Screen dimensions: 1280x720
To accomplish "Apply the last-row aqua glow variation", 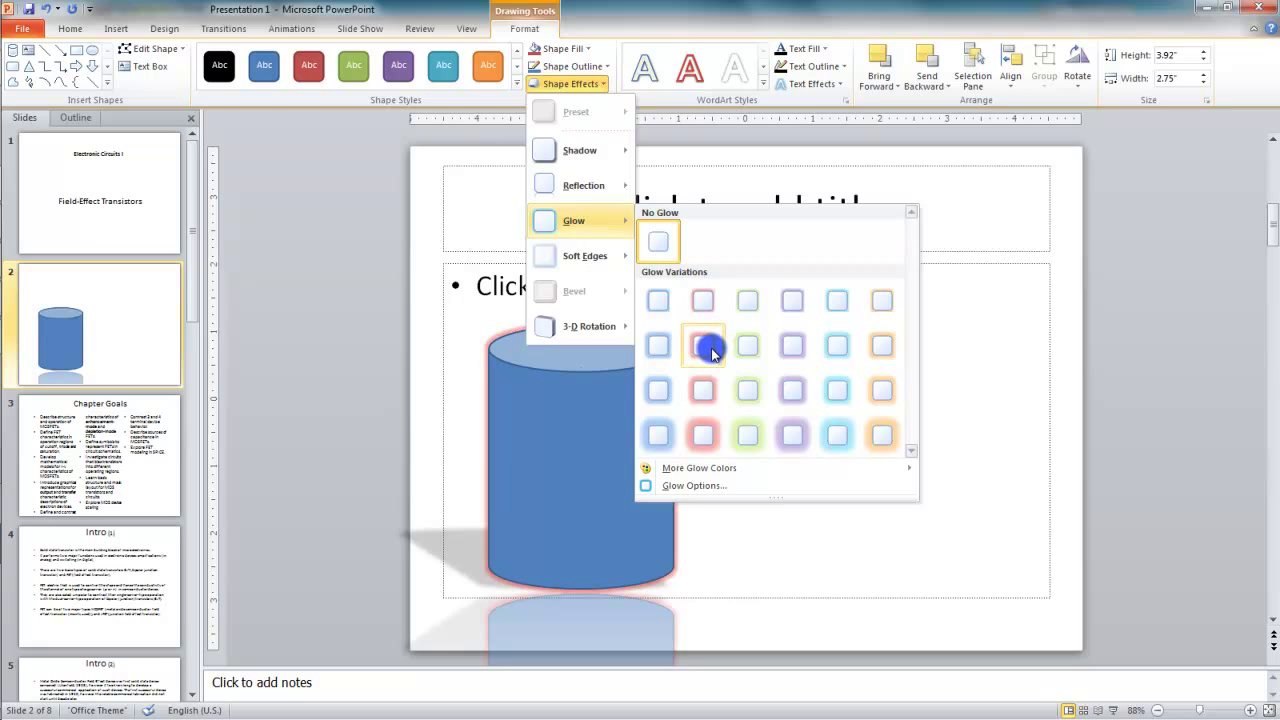I will [x=837, y=435].
